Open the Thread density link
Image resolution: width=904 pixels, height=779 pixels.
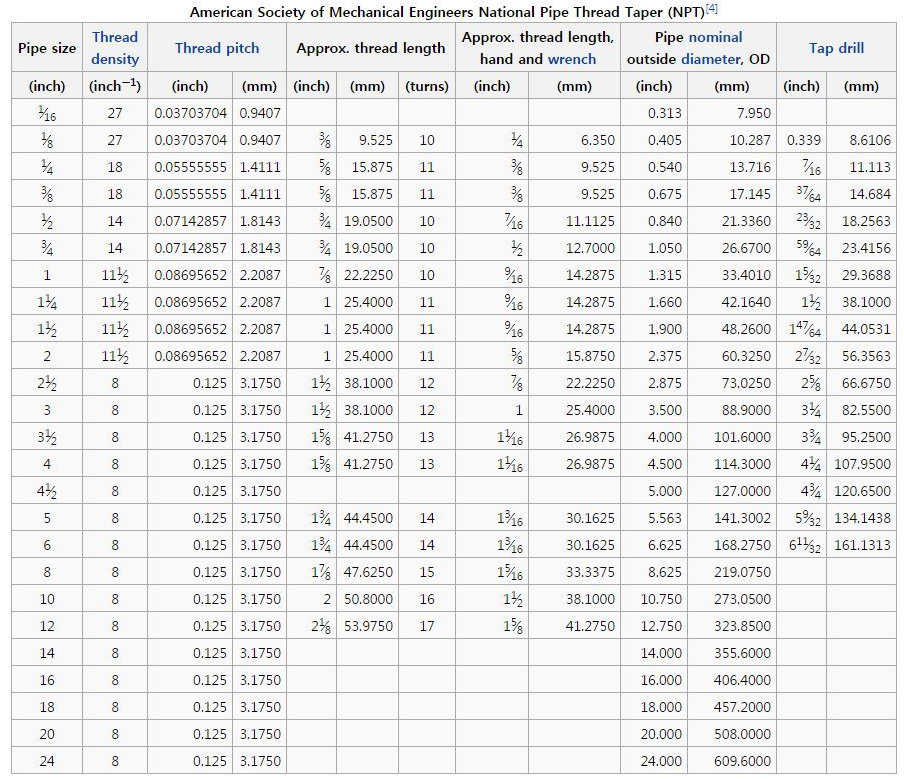[115, 48]
